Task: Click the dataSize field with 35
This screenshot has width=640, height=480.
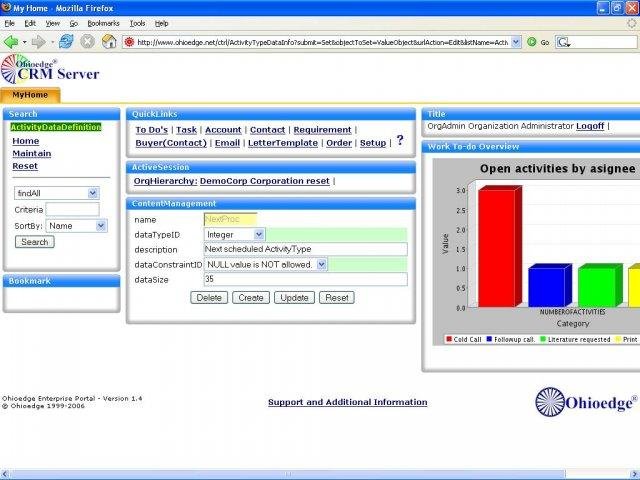Action: [x=305, y=279]
